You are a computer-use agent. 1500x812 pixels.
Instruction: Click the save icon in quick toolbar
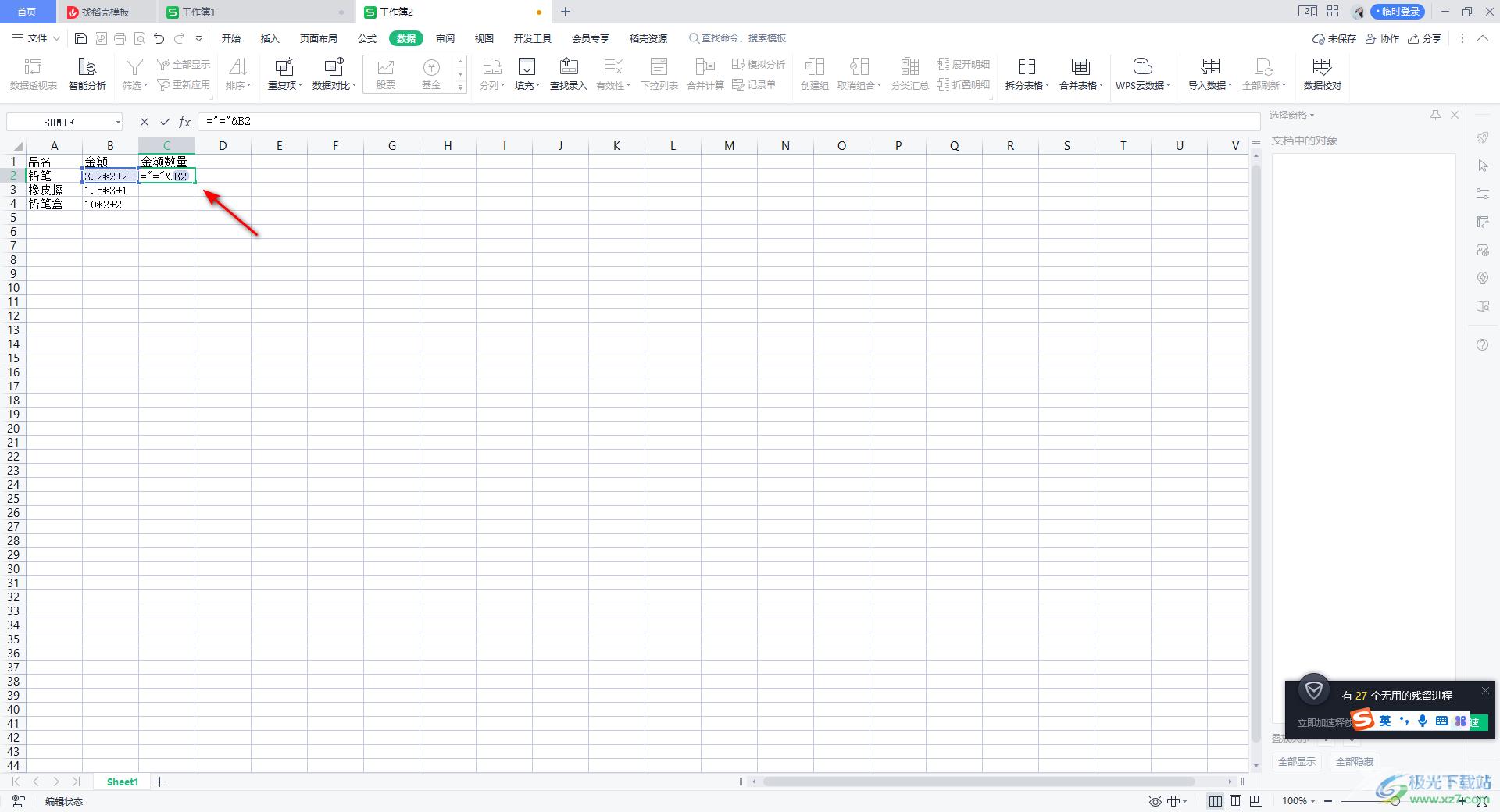pyautogui.click(x=80, y=38)
